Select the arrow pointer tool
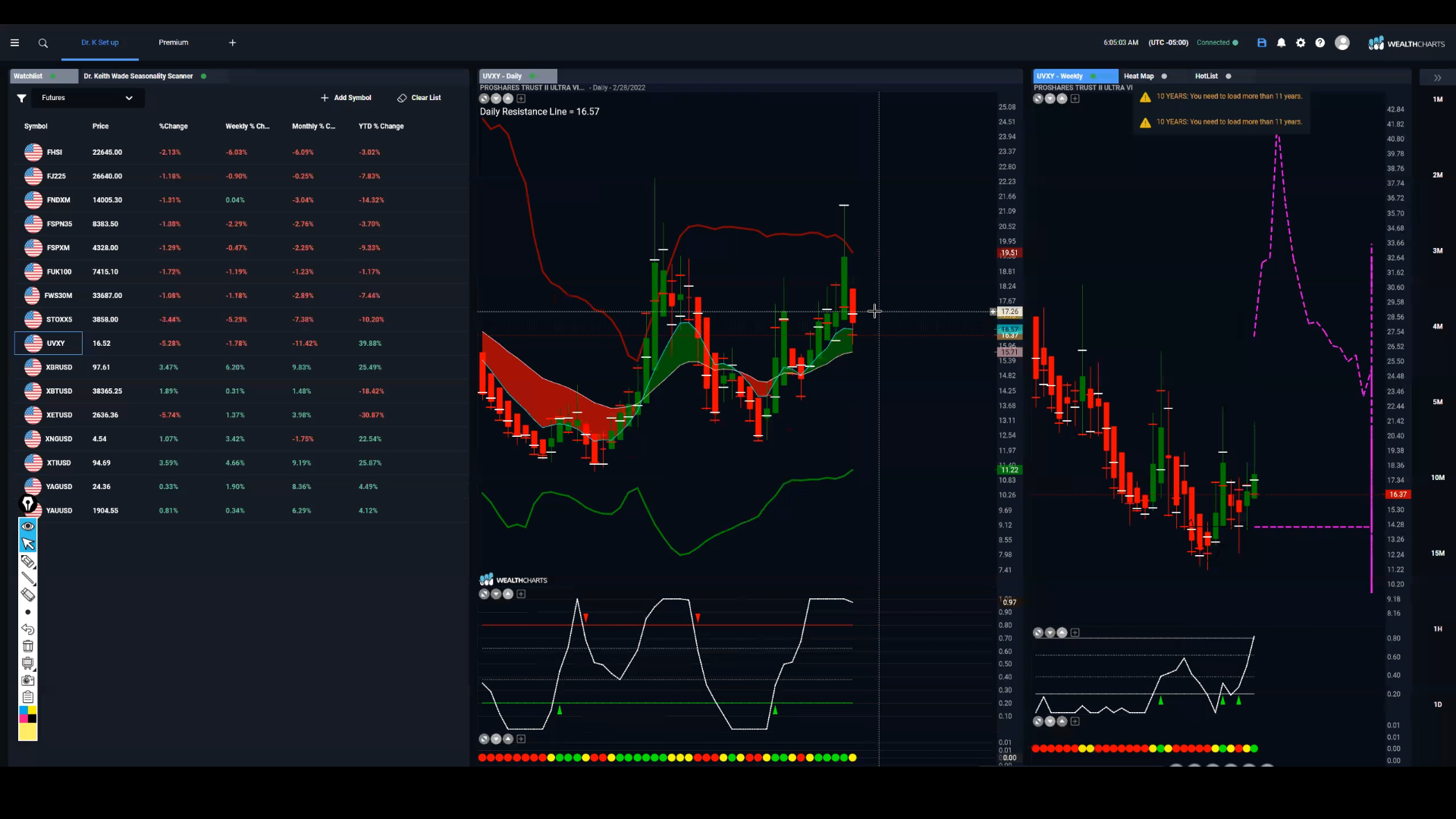Image resolution: width=1456 pixels, height=819 pixels. tap(28, 544)
